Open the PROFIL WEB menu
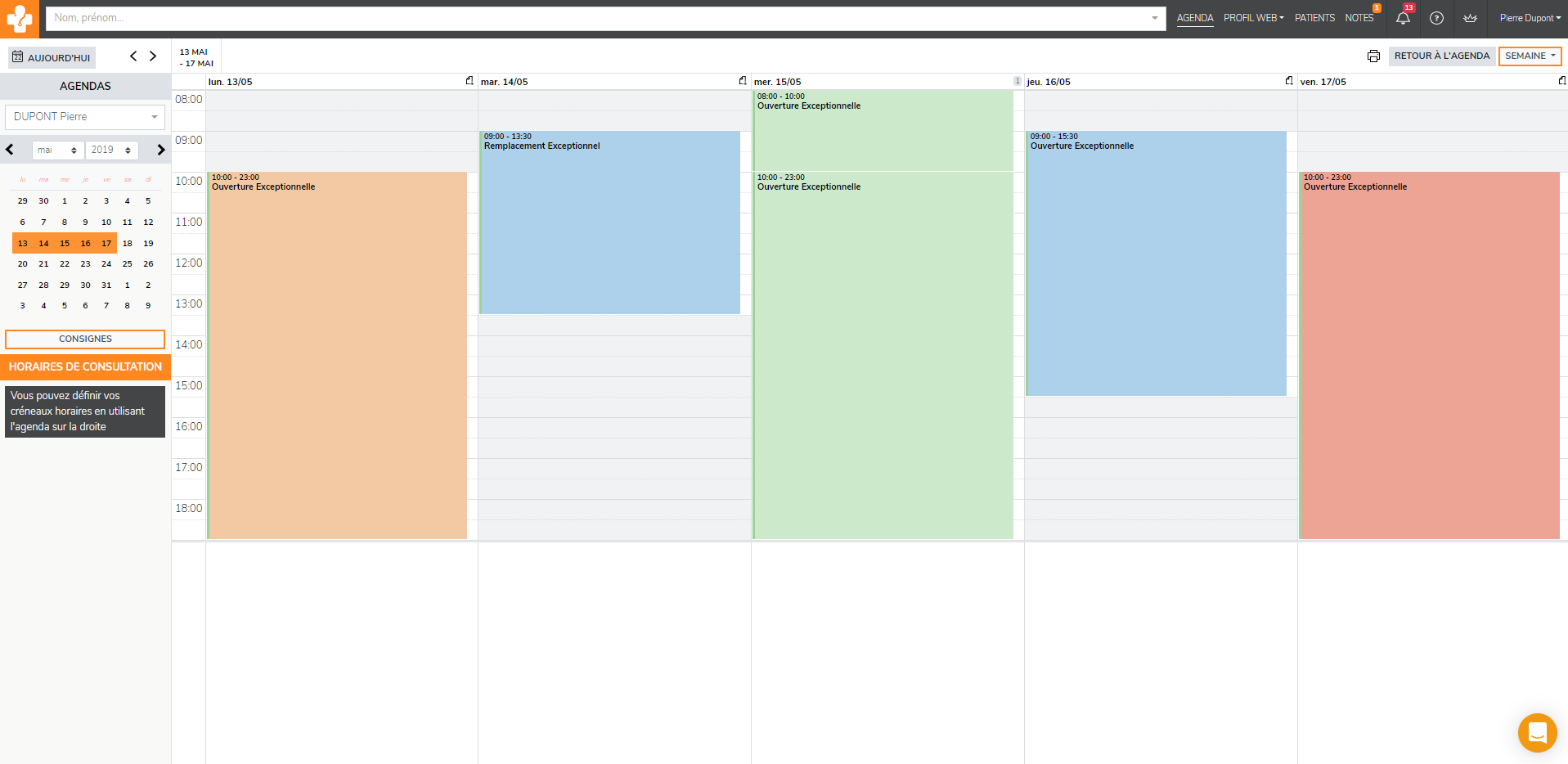This screenshot has height=764, width=1568. point(1253,18)
